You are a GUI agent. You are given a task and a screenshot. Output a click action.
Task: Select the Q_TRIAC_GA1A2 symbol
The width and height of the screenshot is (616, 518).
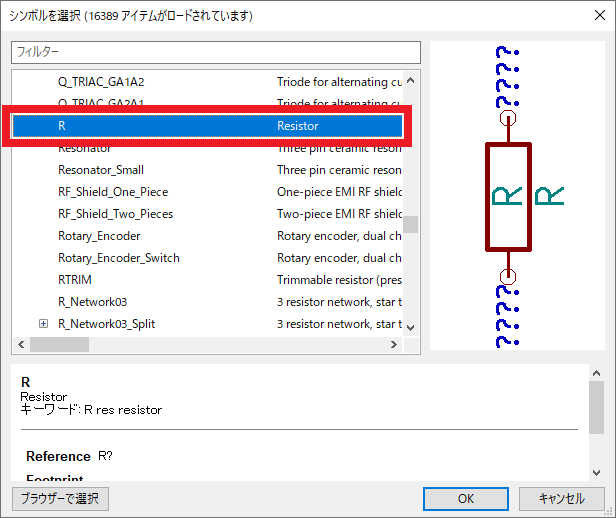pyautogui.click(x=101, y=81)
